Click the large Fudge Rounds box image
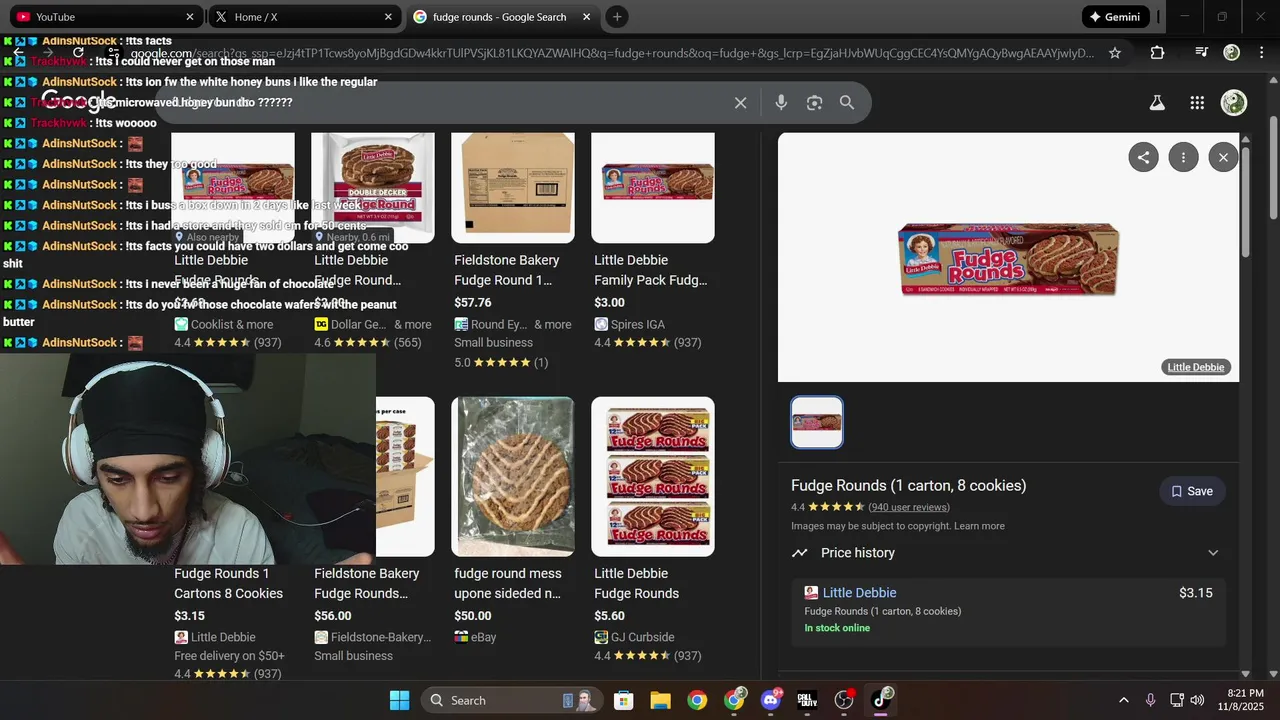 pos(1008,260)
